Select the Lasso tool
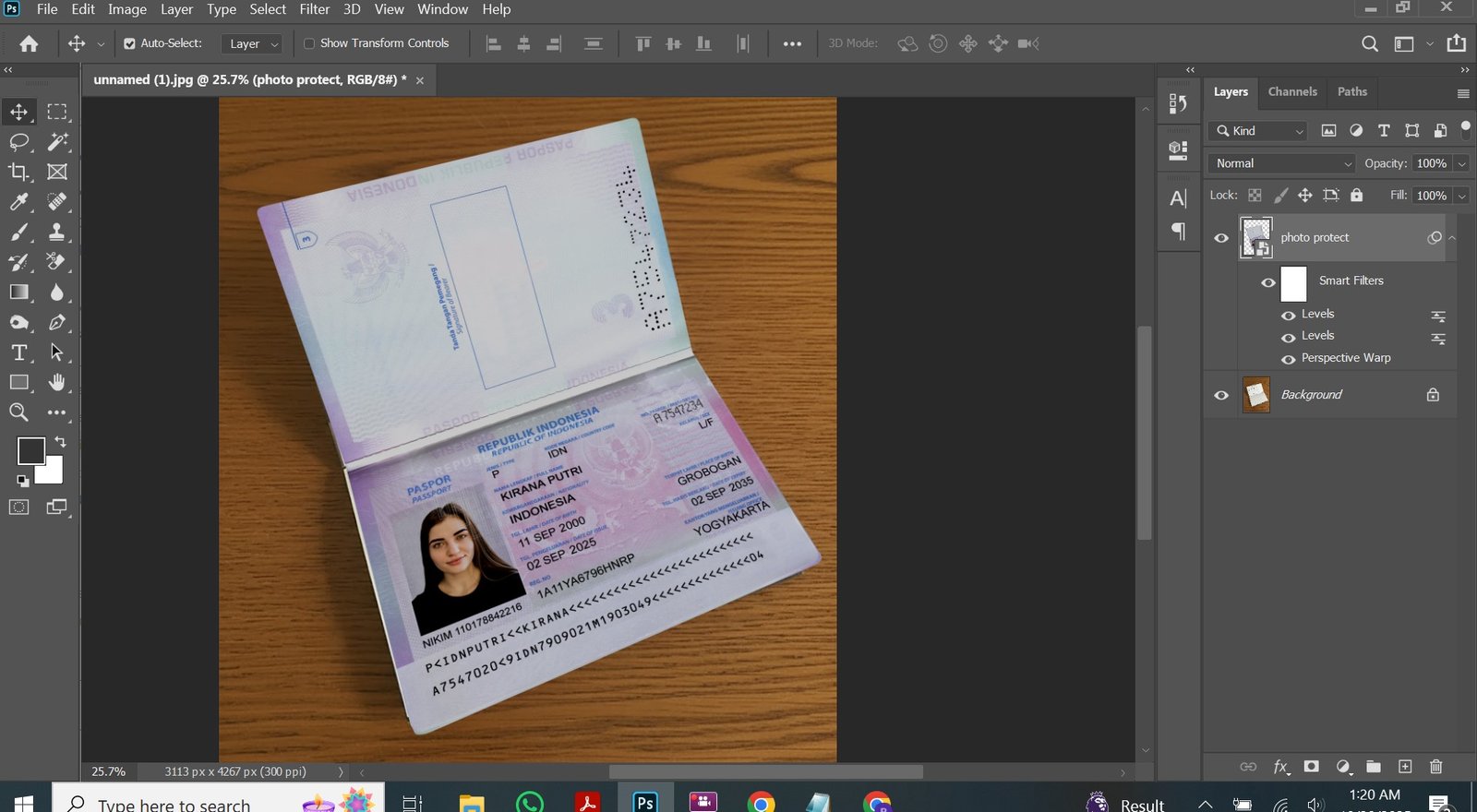Screen dimensions: 1477x812 point(18,142)
